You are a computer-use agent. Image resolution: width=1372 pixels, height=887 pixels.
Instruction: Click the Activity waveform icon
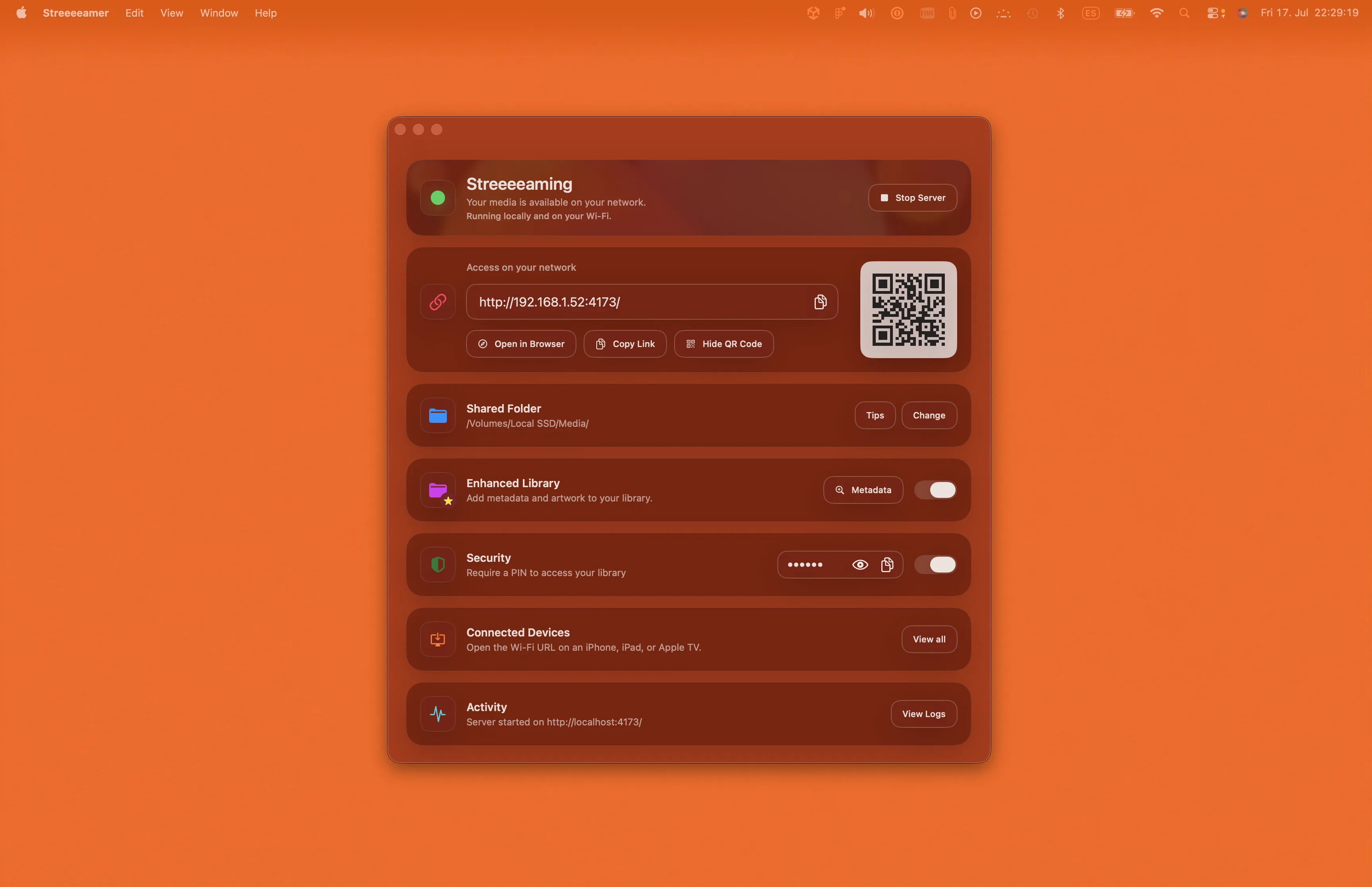pyautogui.click(x=437, y=714)
